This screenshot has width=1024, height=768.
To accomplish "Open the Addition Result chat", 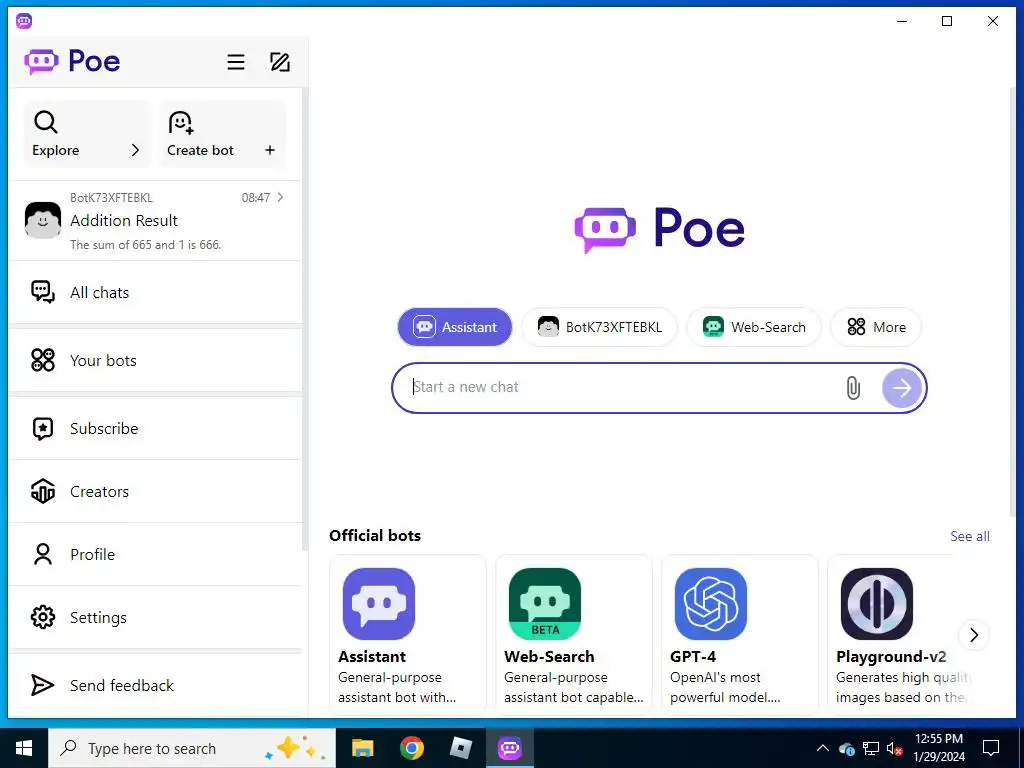I will click(155, 221).
